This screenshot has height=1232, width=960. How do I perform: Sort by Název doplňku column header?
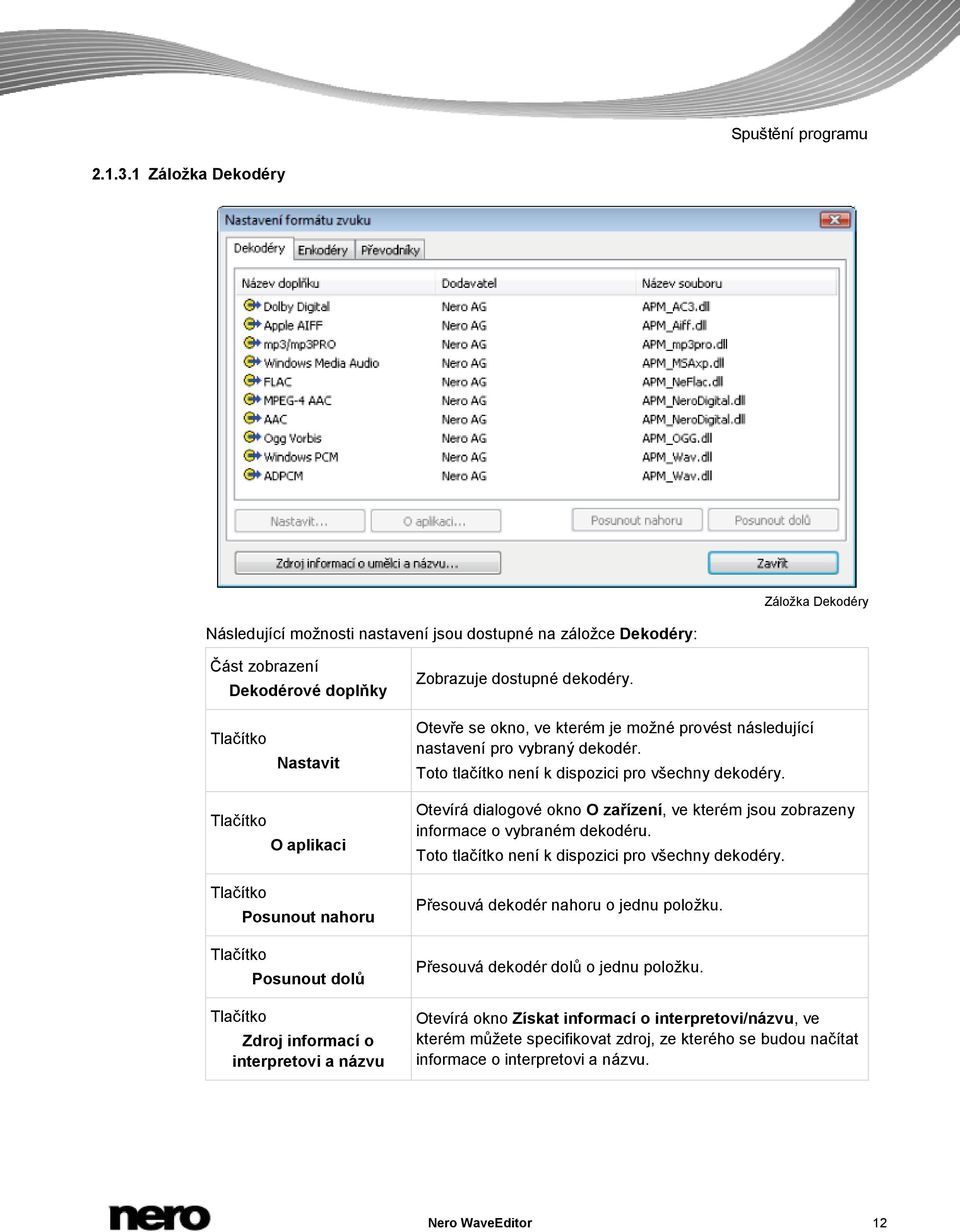pos(335,284)
